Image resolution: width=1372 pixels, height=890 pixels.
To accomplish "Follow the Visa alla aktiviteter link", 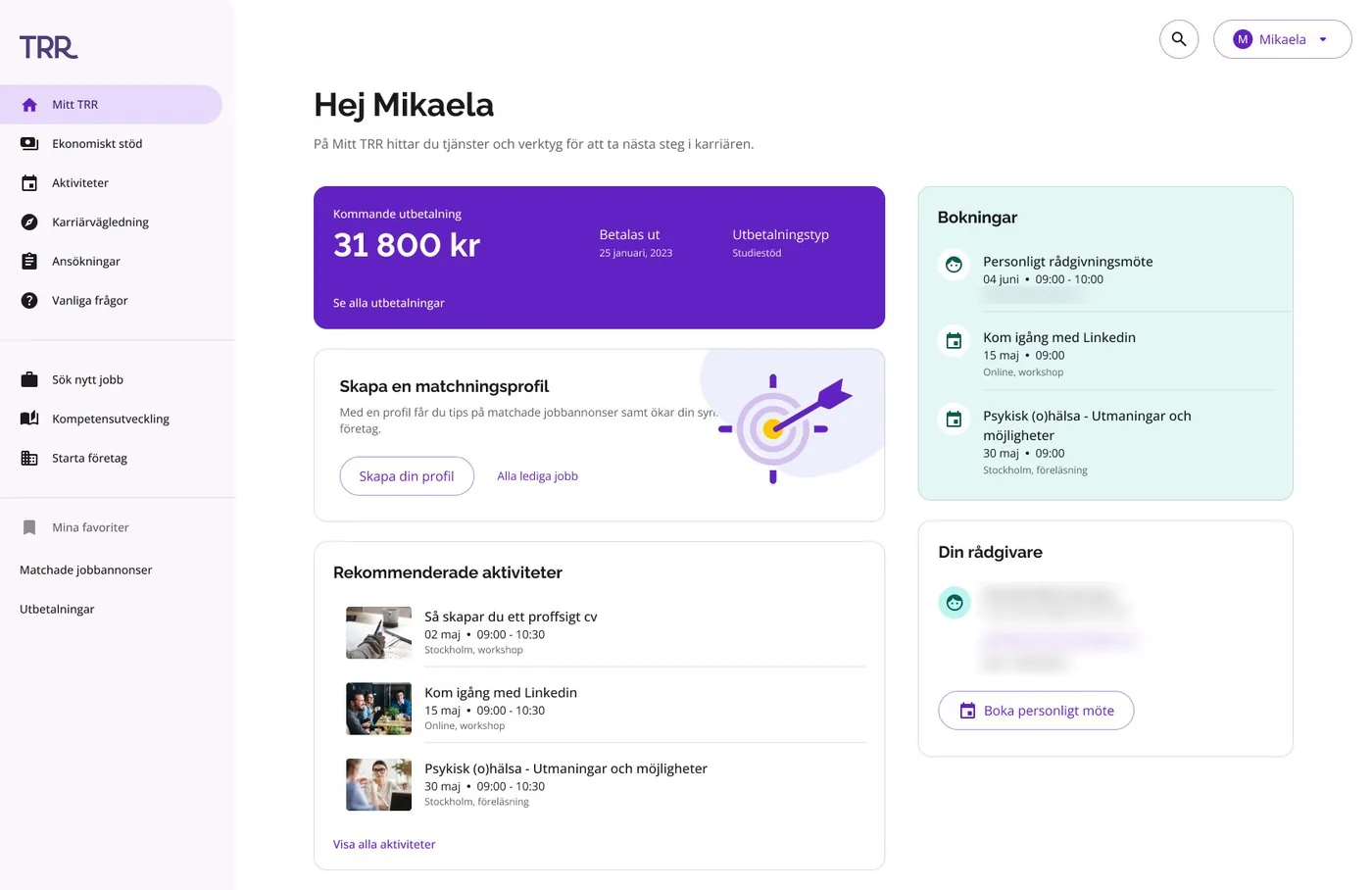I will (x=384, y=844).
